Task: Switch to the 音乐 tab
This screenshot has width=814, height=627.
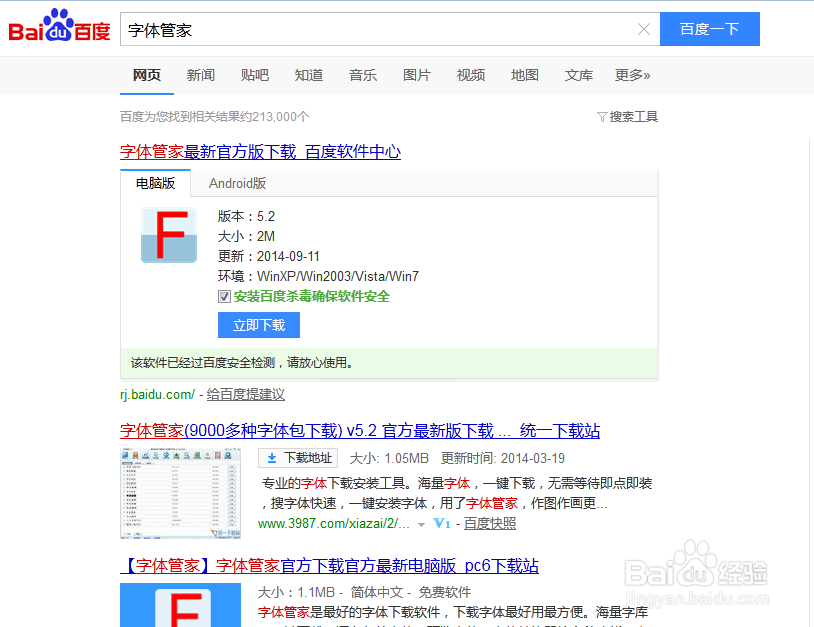Action: click(x=362, y=75)
